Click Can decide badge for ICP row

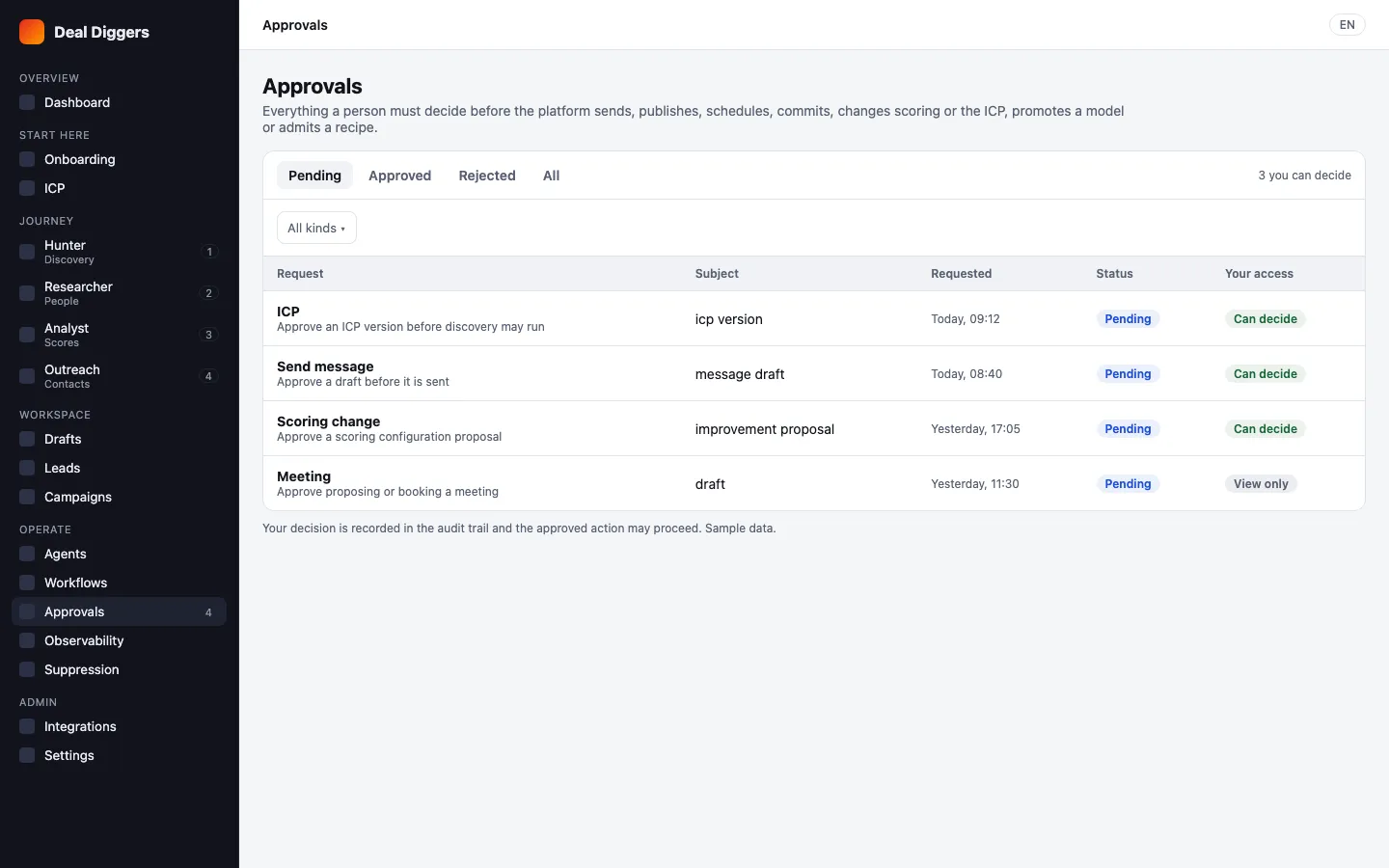[x=1265, y=318]
